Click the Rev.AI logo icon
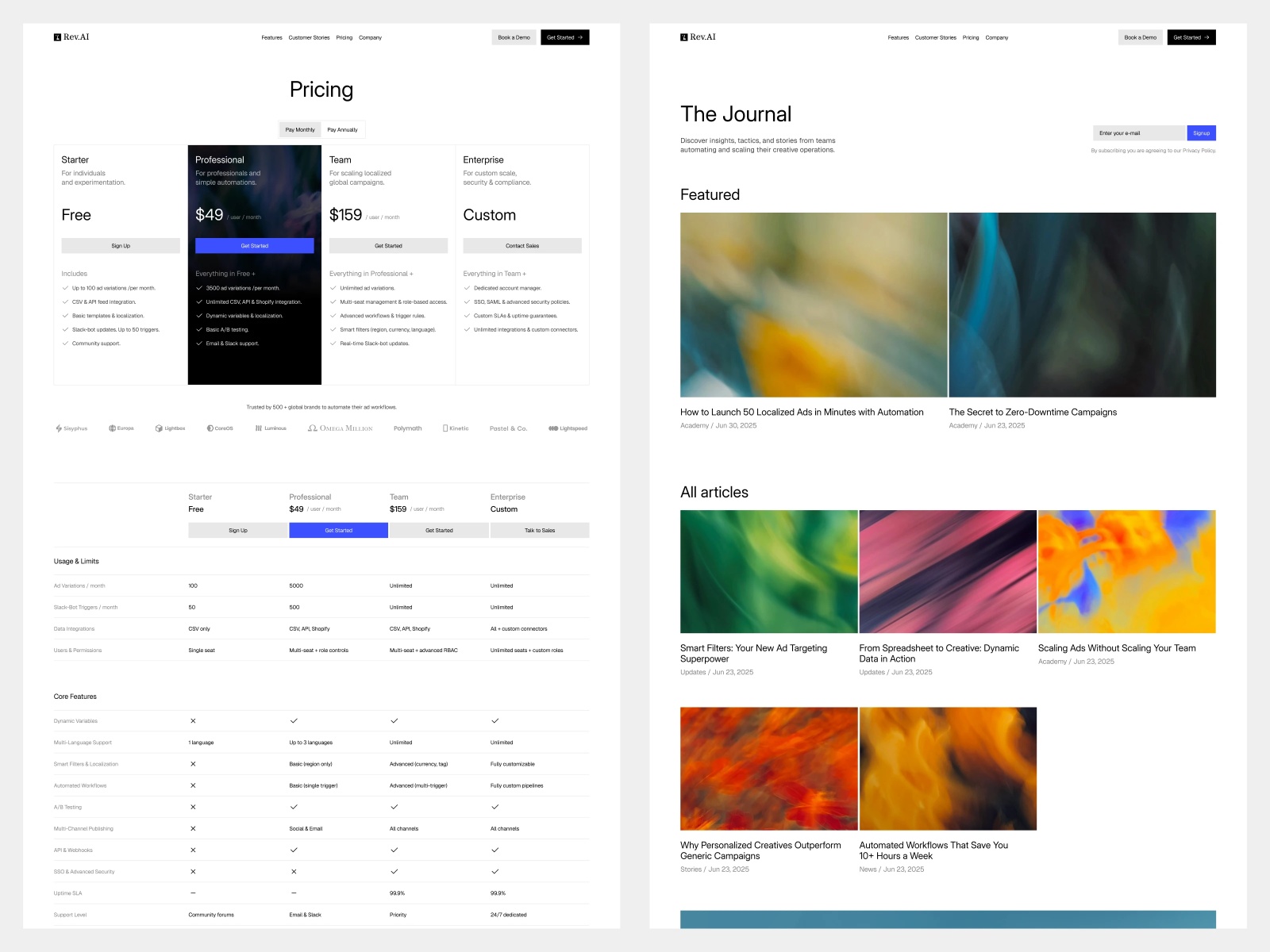 click(x=56, y=36)
